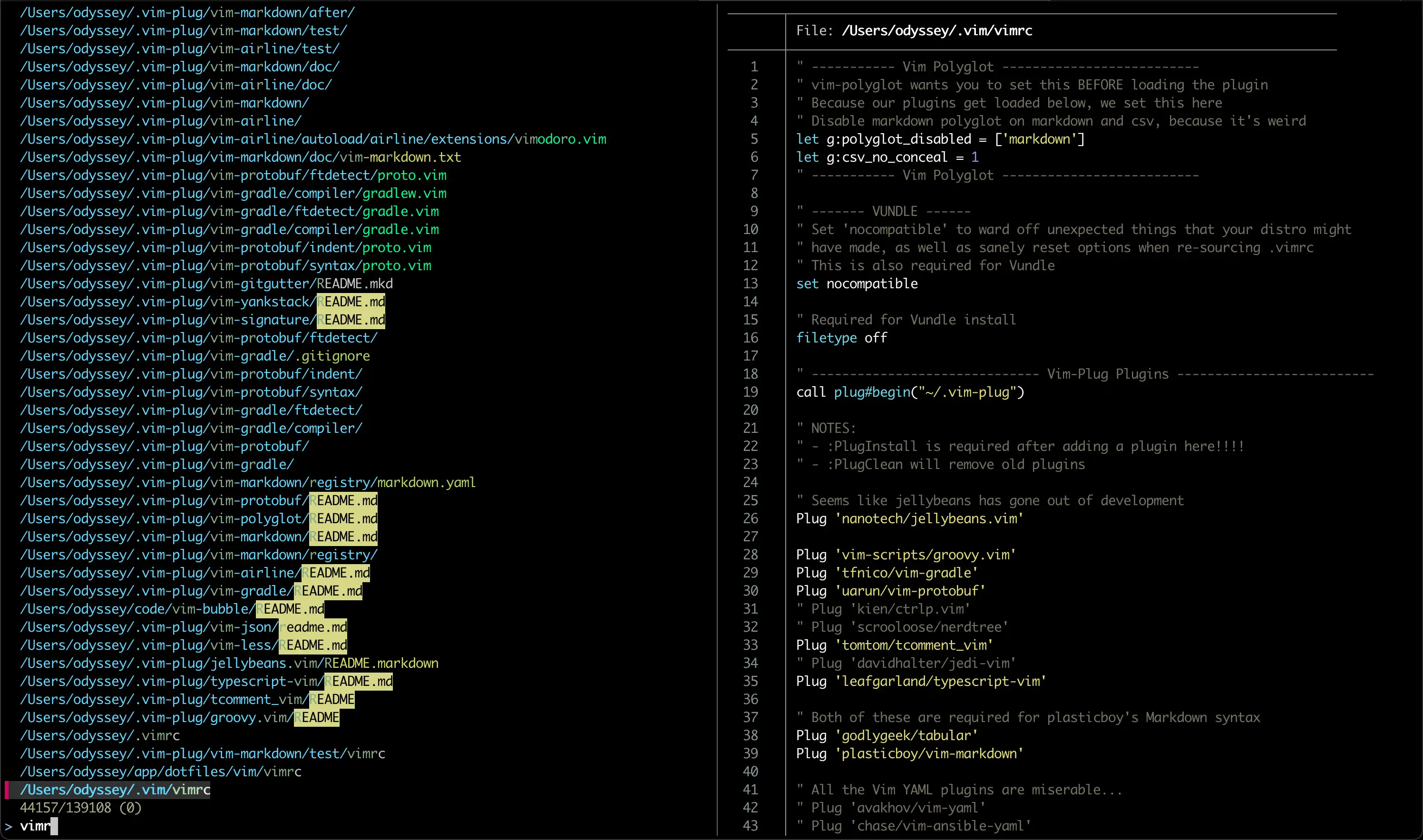Select jellybeans.vim/README.markdown result
This screenshot has width=1423, height=840.
(x=229, y=663)
